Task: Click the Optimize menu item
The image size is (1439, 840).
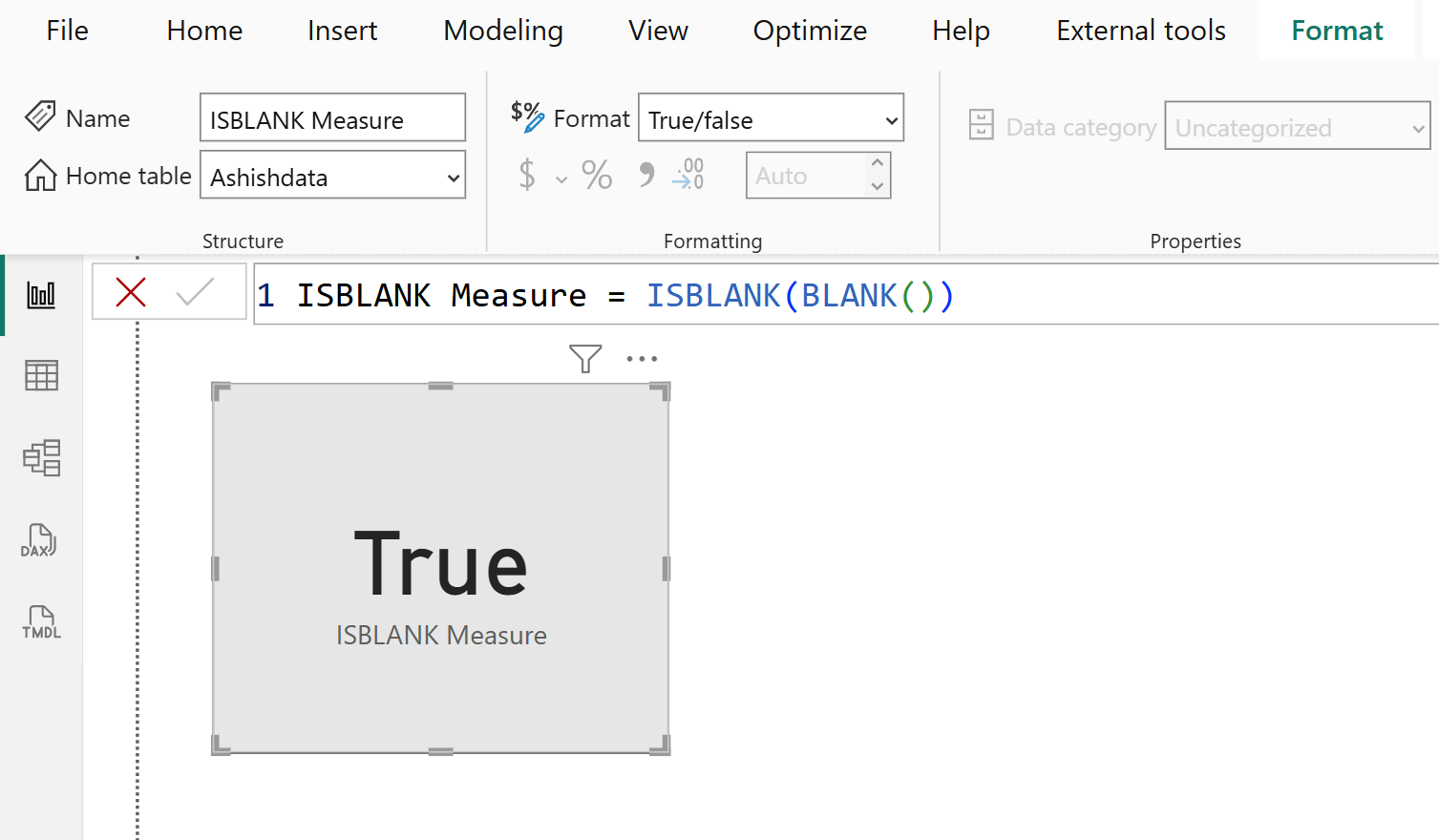Action: pos(809,30)
